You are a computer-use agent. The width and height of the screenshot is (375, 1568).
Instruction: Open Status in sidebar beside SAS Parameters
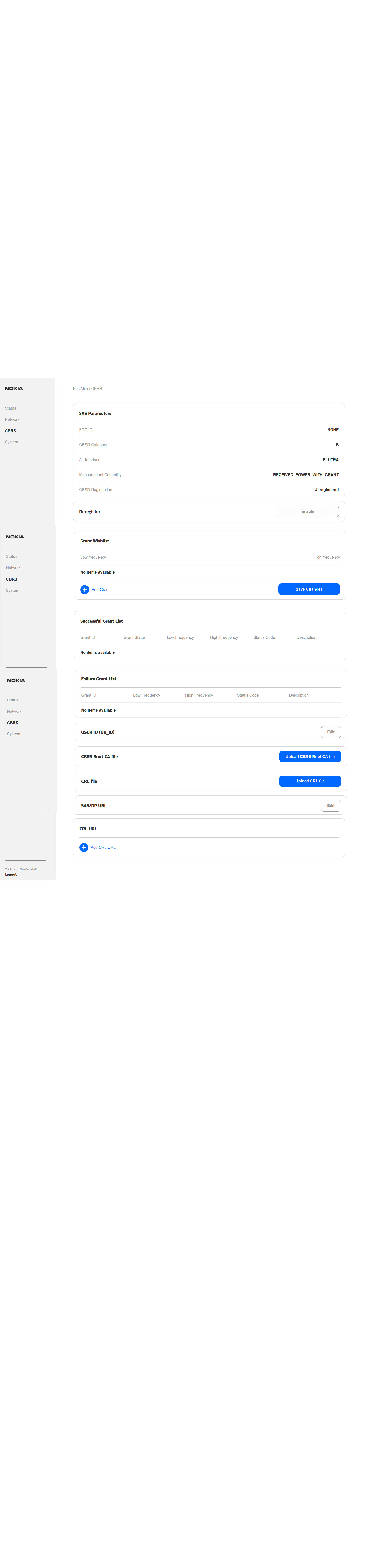10,408
